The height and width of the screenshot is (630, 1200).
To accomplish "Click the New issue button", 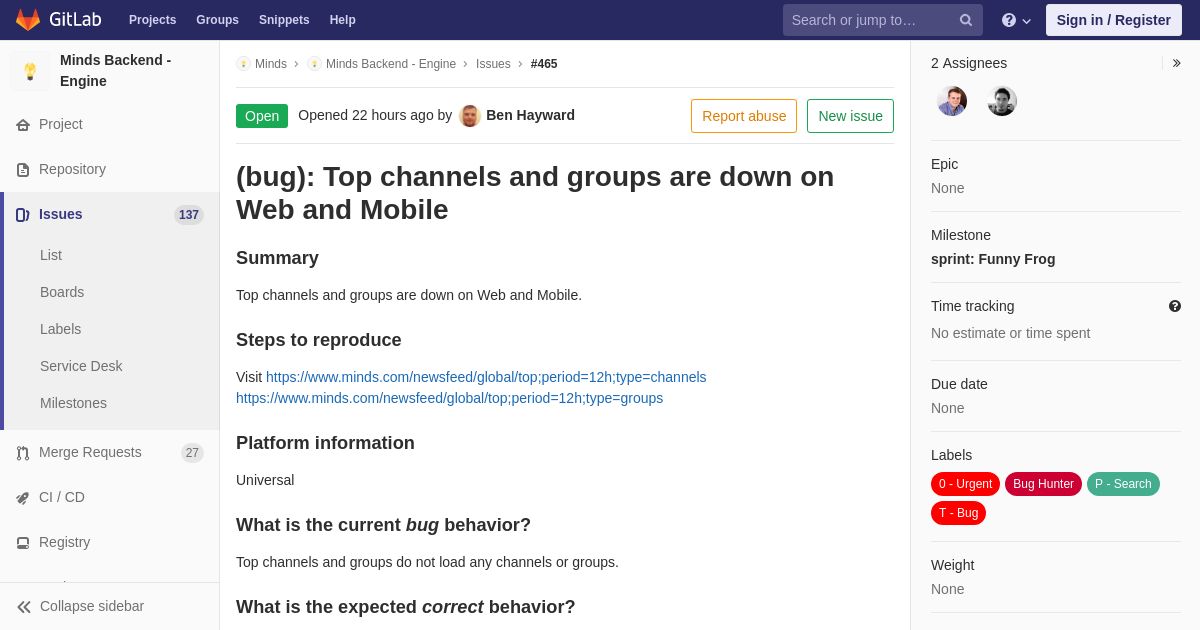I will tap(850, 116).
